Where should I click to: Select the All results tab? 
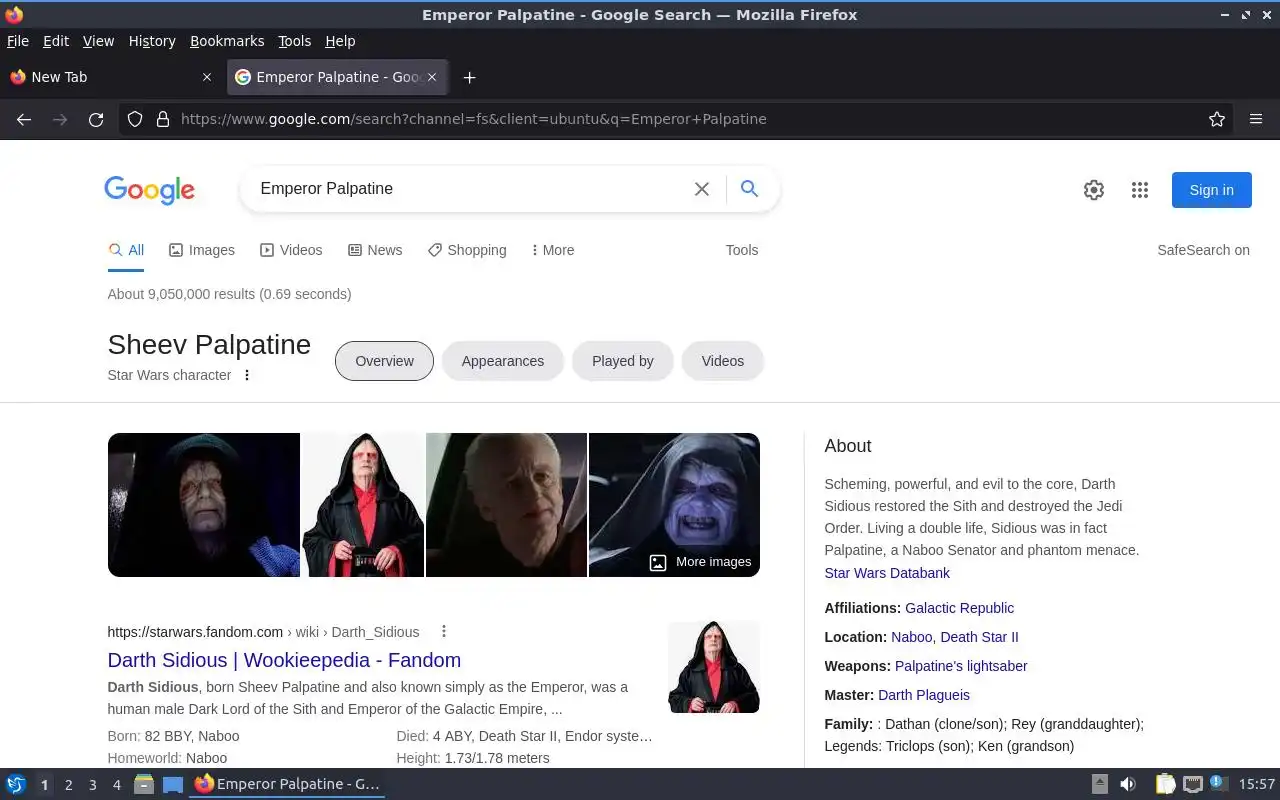coord(126,250)
